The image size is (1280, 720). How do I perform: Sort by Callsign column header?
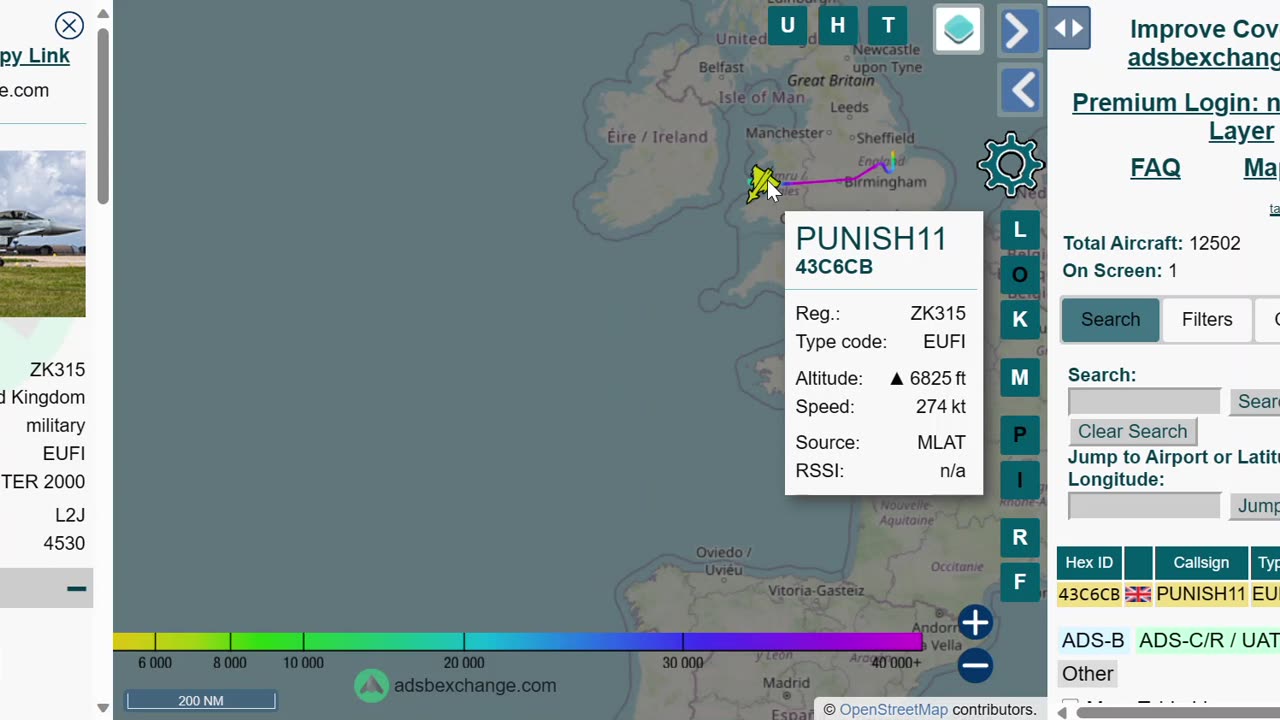1201,563
